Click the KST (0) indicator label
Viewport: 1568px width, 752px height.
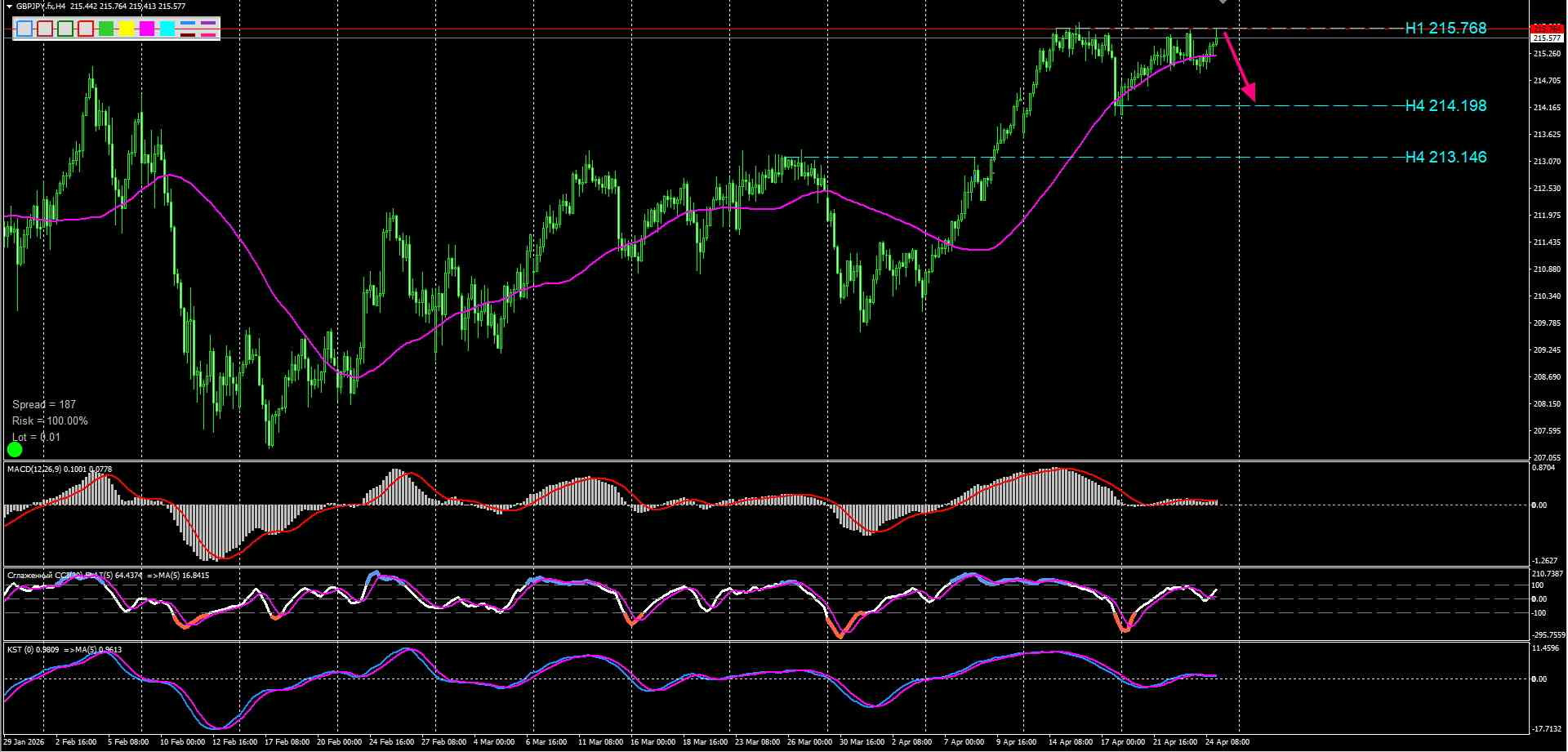[22, 649]
